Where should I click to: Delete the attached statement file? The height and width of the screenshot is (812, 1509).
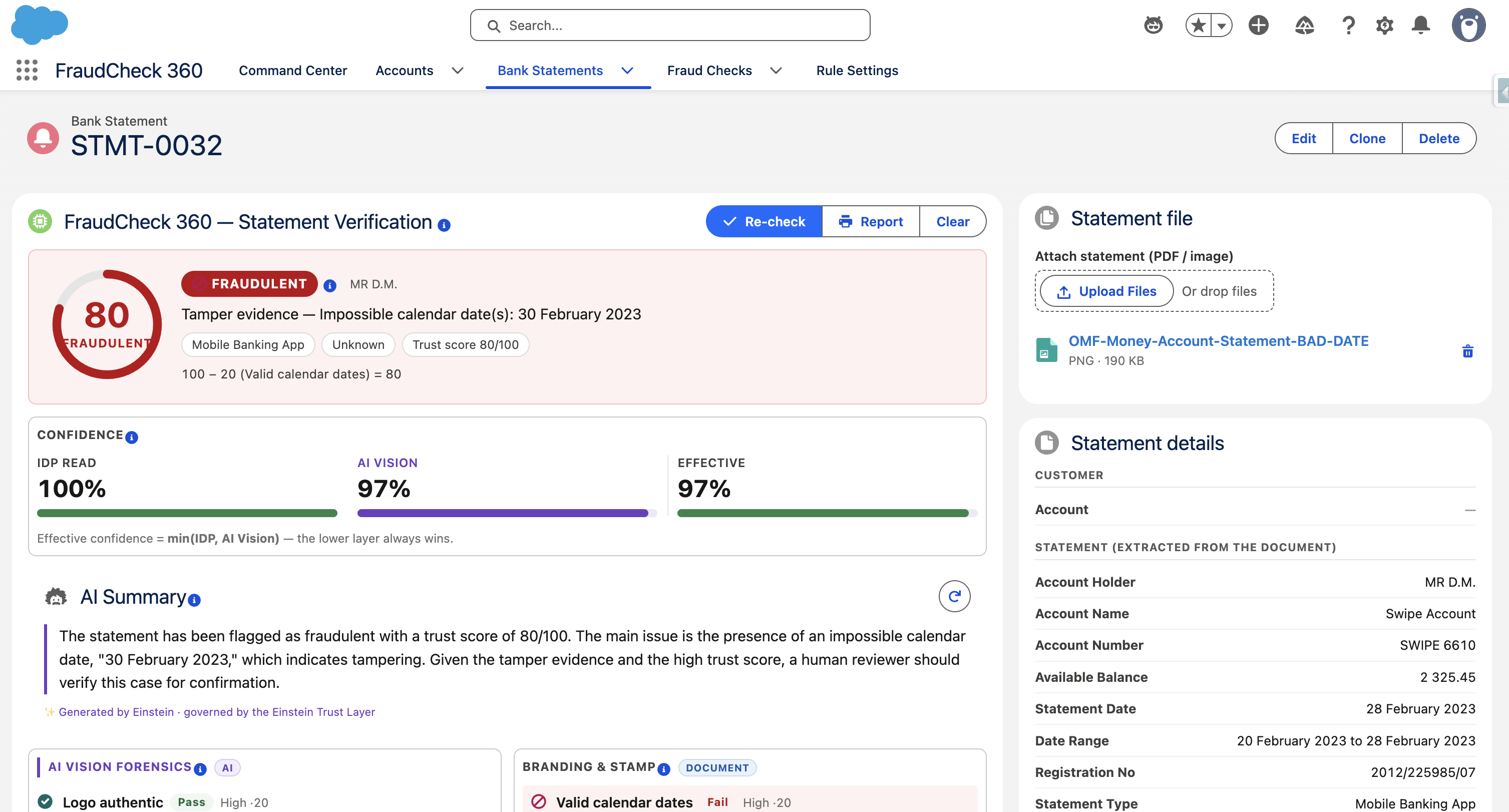[x=1467, y=350]
